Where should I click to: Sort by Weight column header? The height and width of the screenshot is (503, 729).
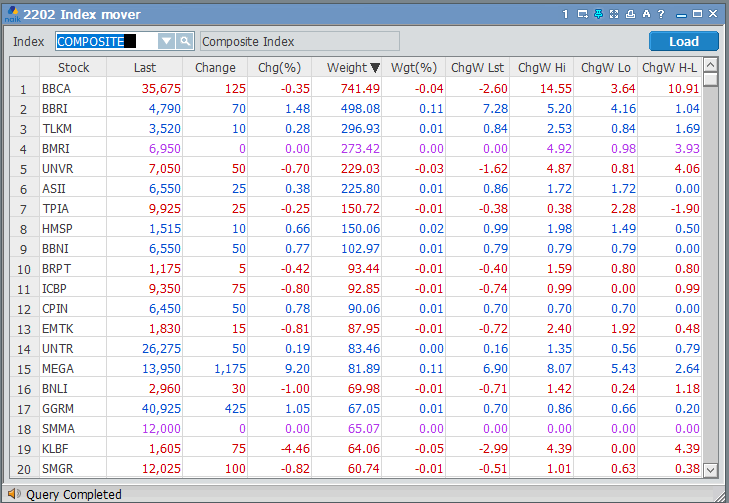(347, 68)
